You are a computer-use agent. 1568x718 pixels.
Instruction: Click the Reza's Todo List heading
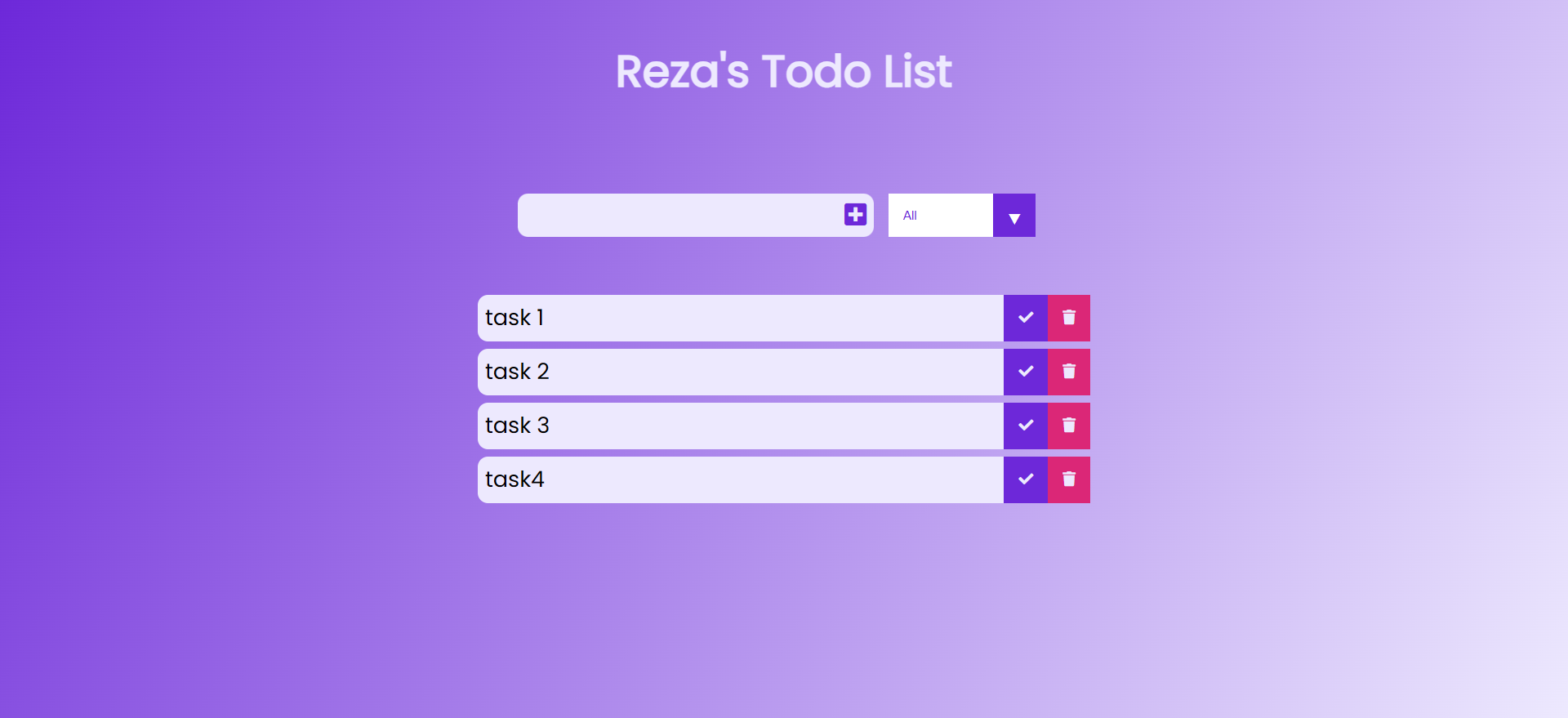tap(784, 71)
